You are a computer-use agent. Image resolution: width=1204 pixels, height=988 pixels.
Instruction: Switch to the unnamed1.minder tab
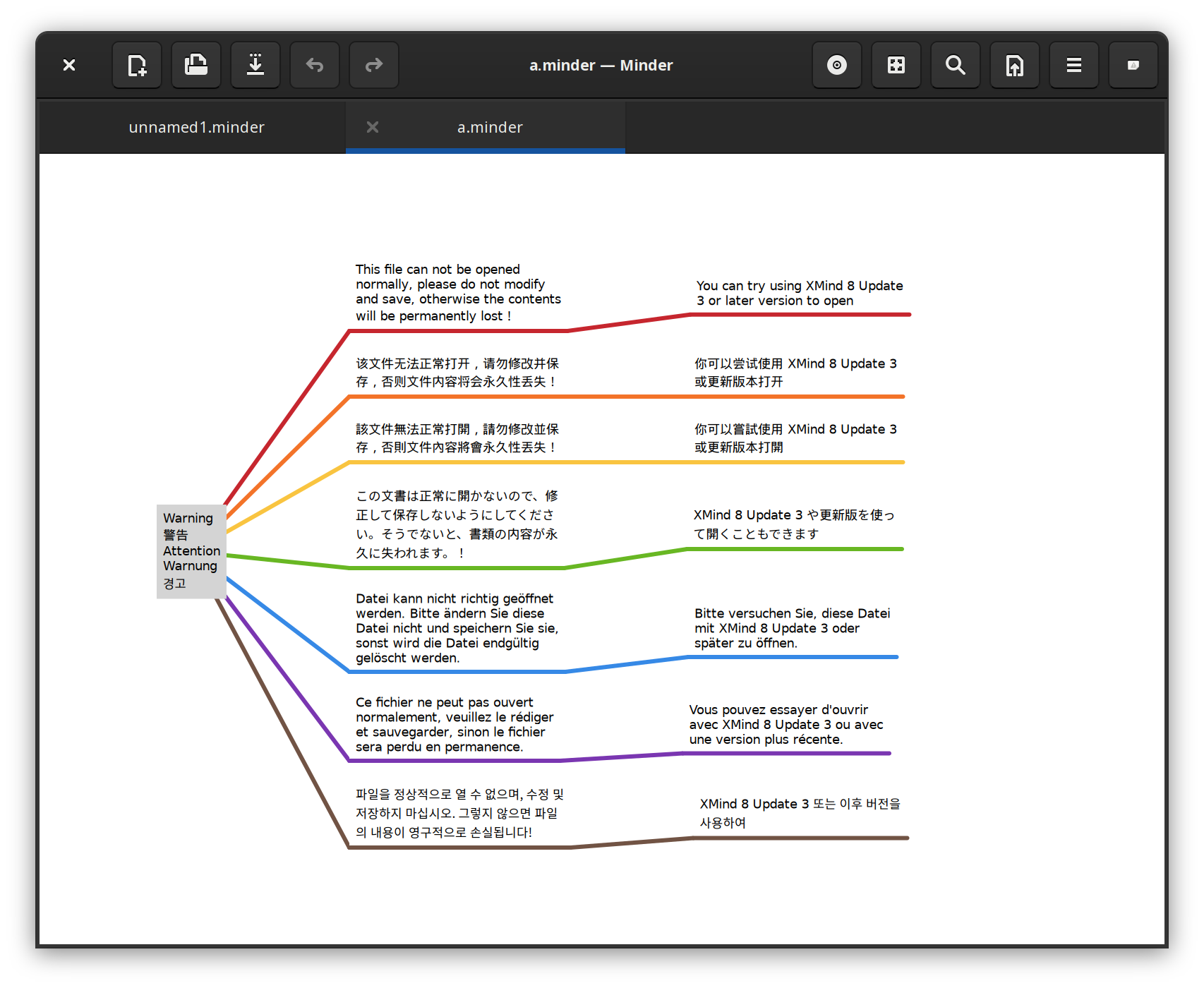tap(196, 127)
